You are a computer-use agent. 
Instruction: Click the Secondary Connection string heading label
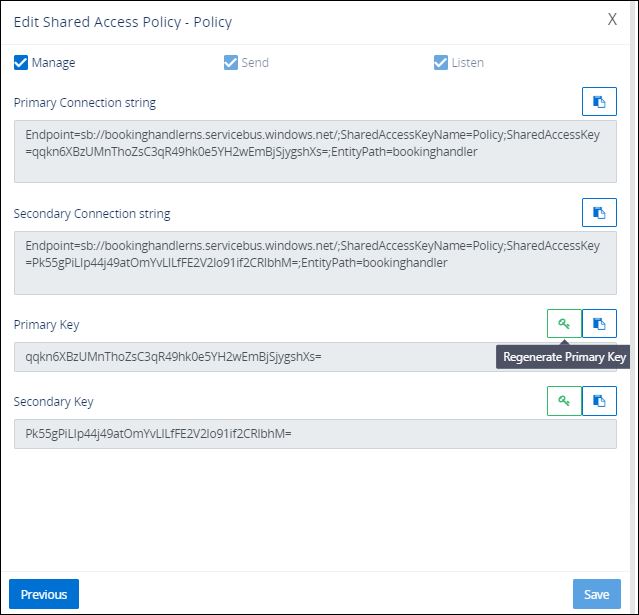(92, 214)
